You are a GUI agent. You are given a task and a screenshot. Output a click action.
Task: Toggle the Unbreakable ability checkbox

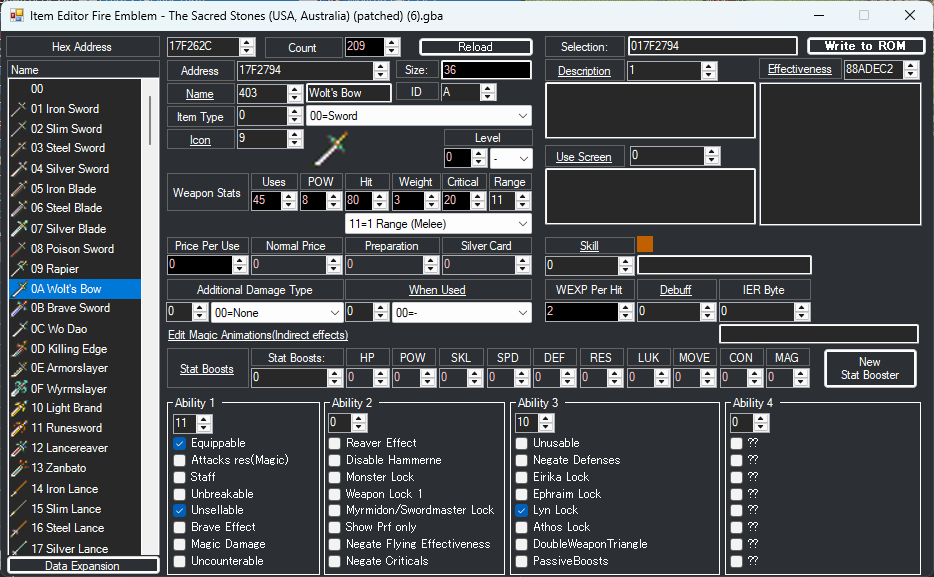(x=181, y=494)
